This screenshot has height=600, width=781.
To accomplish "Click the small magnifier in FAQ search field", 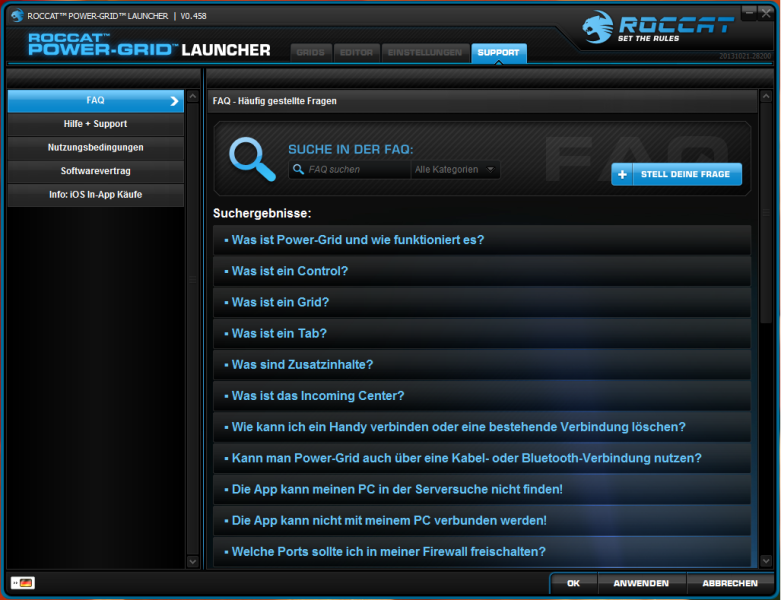I will click(x=298, y=169).
